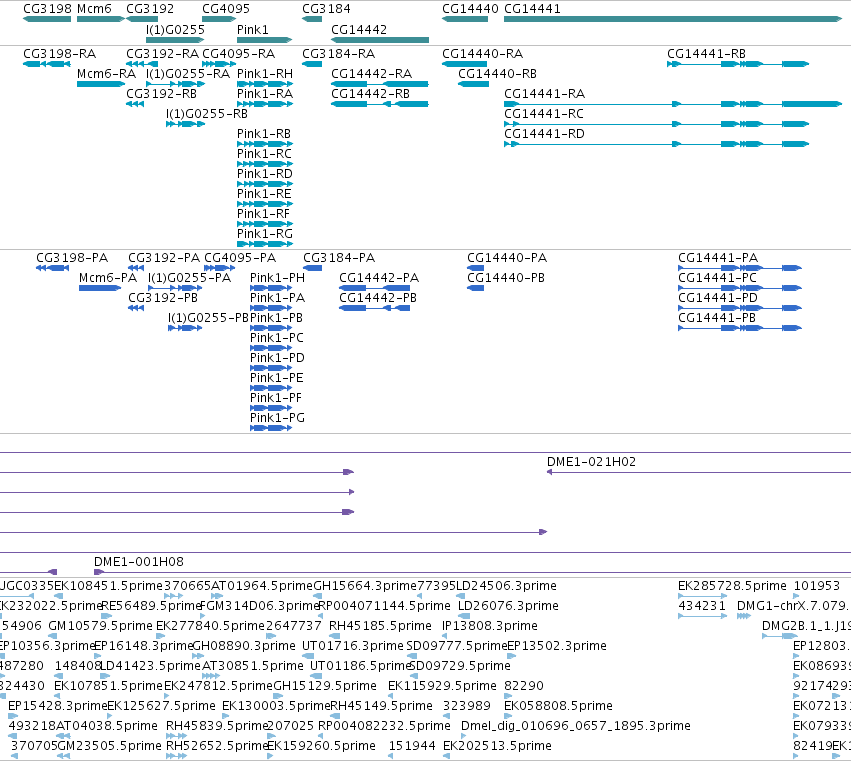Click the l(1)G0255 gene bar glyph

[x=175, y=40]
